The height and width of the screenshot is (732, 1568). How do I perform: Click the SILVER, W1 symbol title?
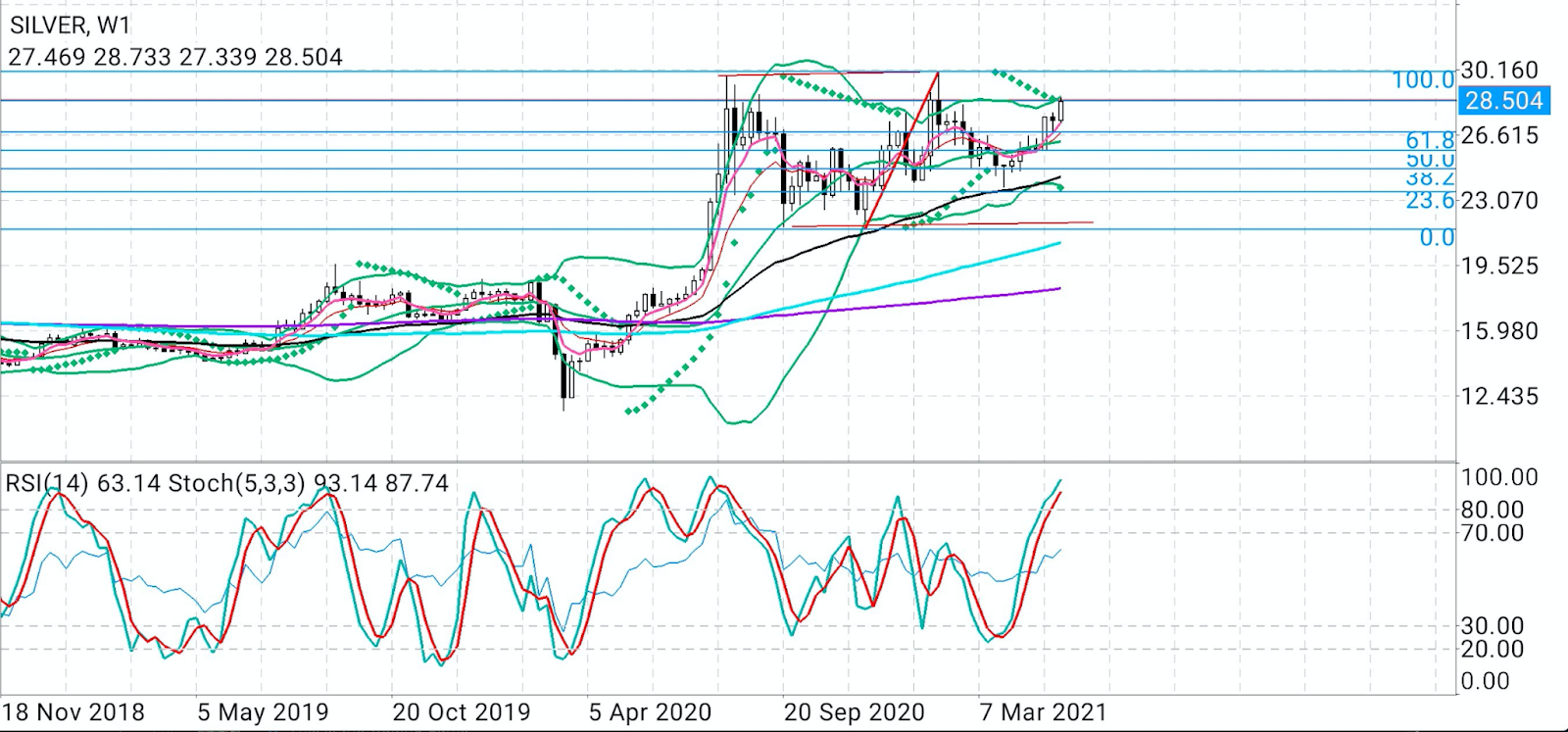tap(71, 25)
